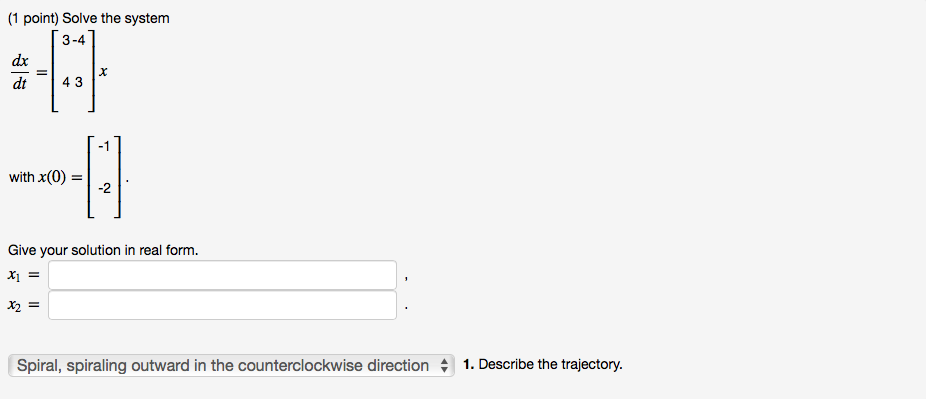Screen dimensions: 926x399
Task: Select the -1 entry of the initial vector
Action: pos(104,147)
